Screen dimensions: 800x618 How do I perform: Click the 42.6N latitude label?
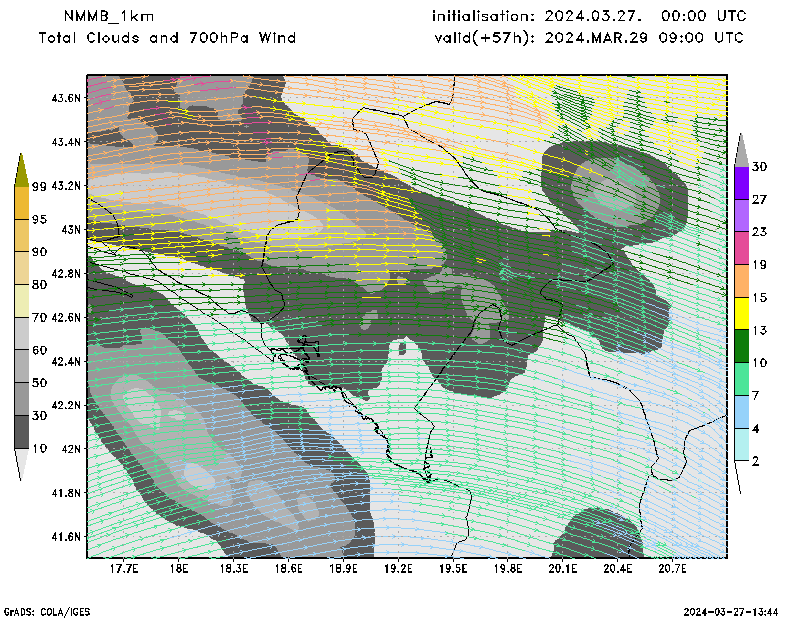(x=66, y=317)
